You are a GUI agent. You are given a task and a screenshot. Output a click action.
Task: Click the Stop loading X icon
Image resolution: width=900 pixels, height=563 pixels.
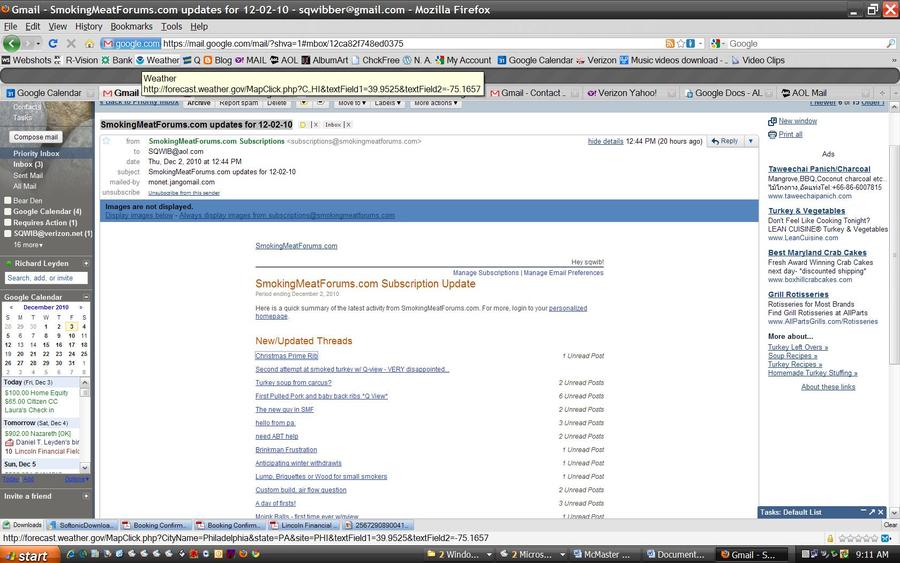pyautogui.click(x=70, y=44)
